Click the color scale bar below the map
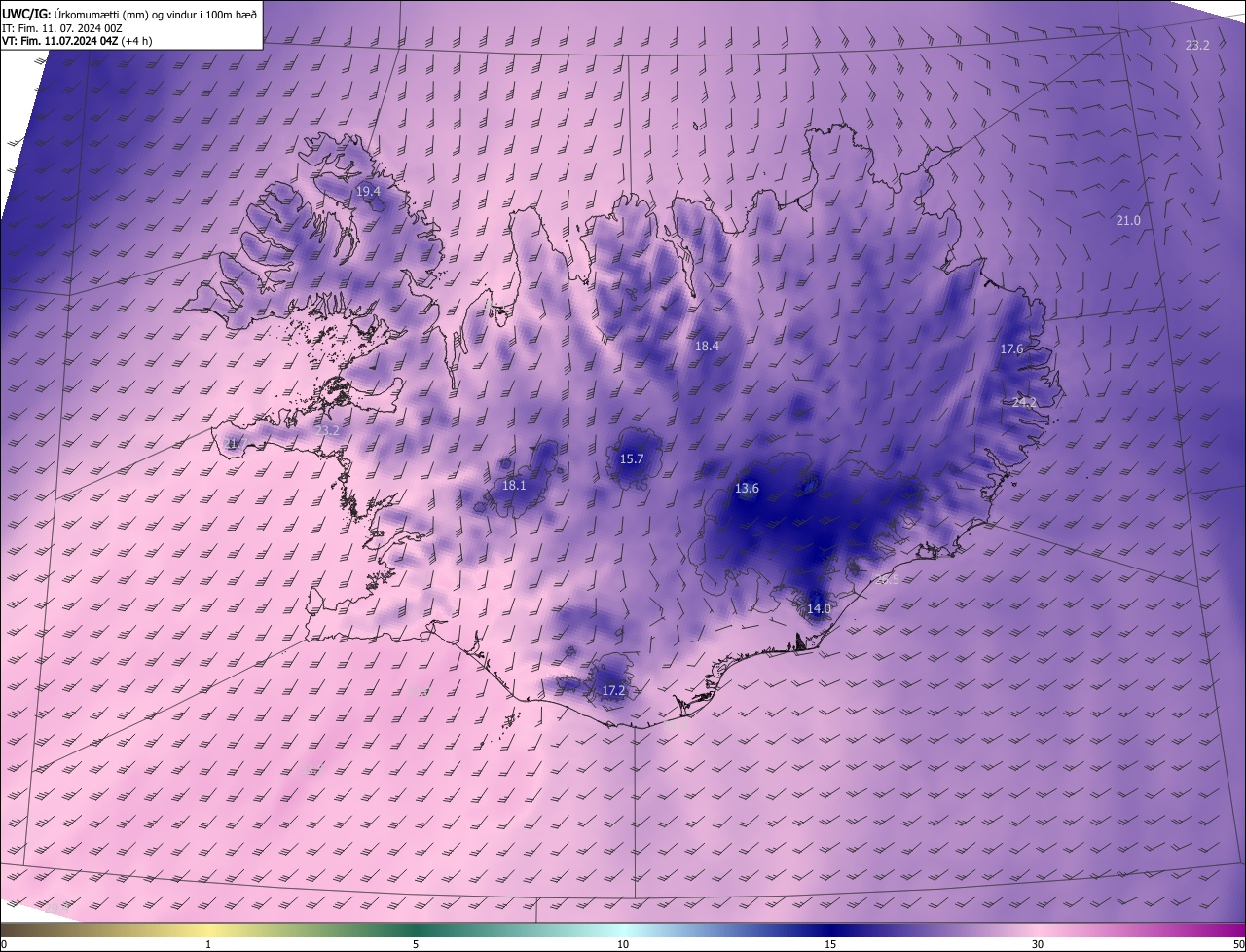Image resolution: width=1246 pixels, height=952 pixels. pyautogui.click(x=623, y=931)
